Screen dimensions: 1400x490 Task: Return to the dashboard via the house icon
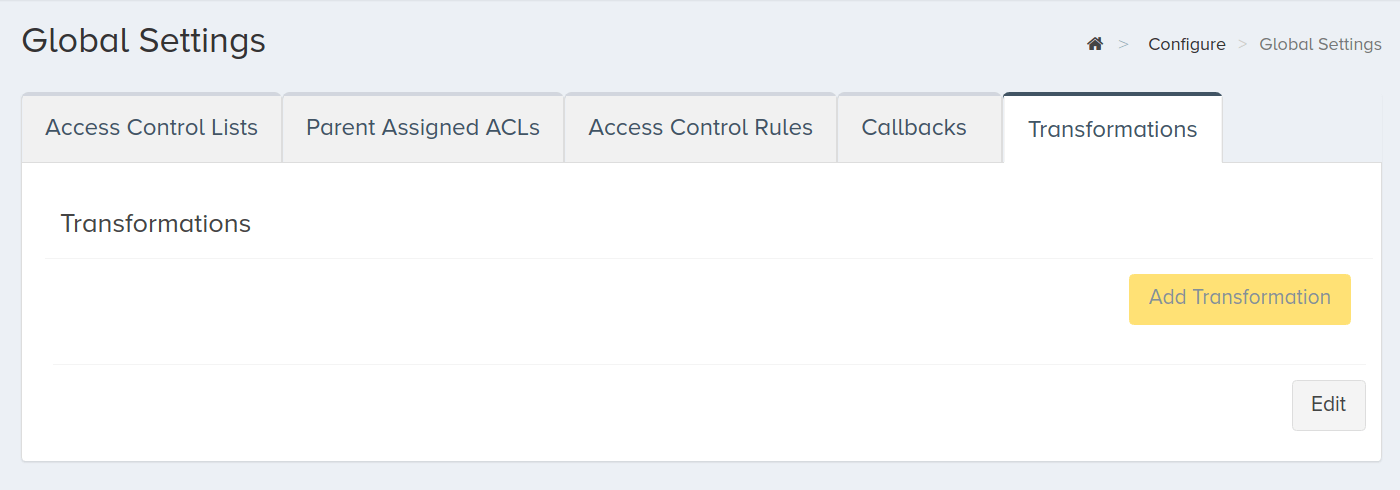pos(1095,44)
